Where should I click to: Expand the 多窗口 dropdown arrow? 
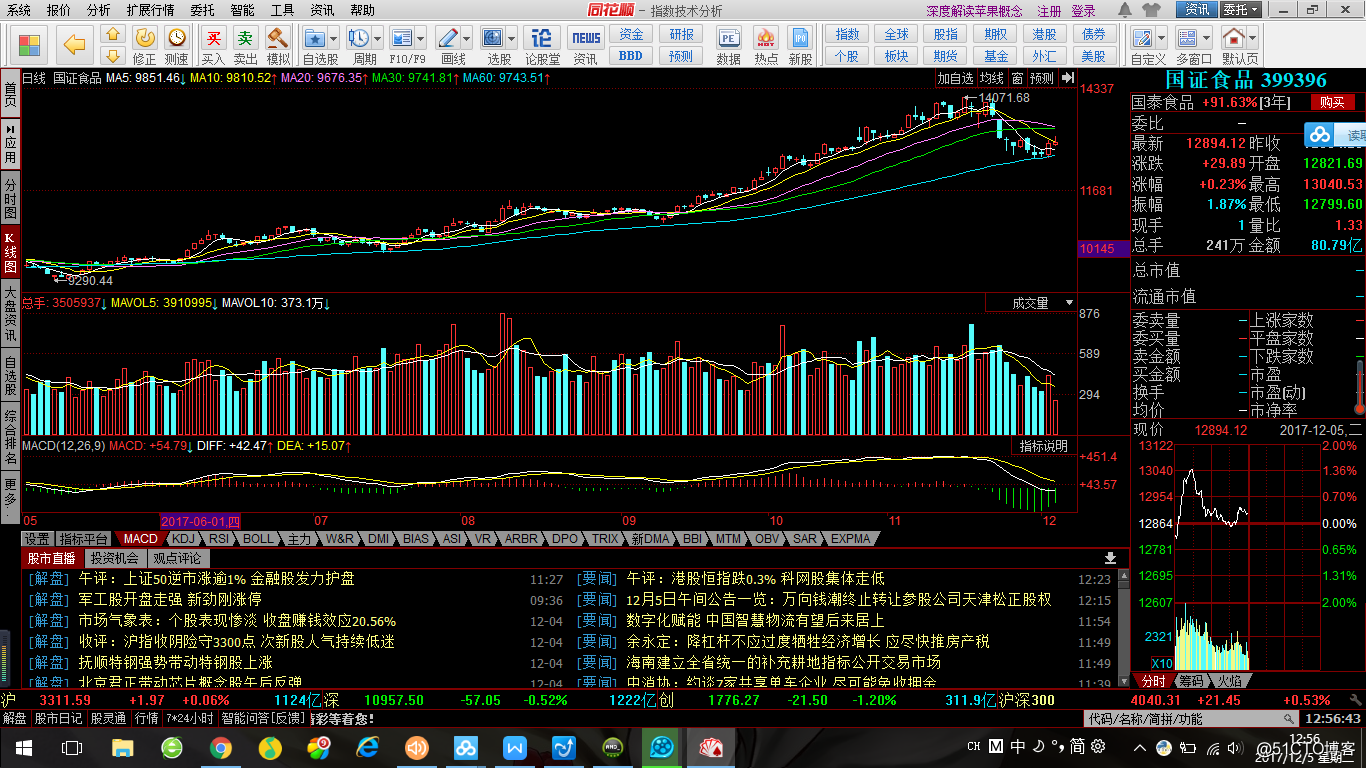(1206, 38)
